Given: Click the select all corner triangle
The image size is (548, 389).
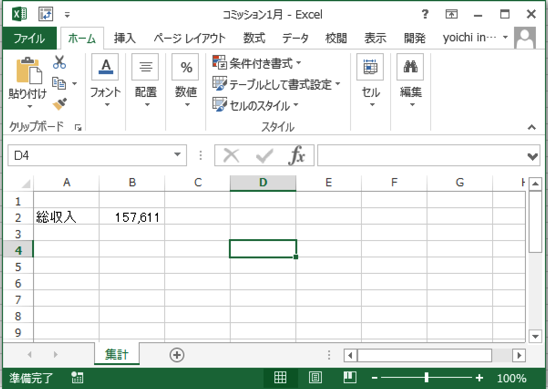Looking at the screenshot, I should coord(26,183).
